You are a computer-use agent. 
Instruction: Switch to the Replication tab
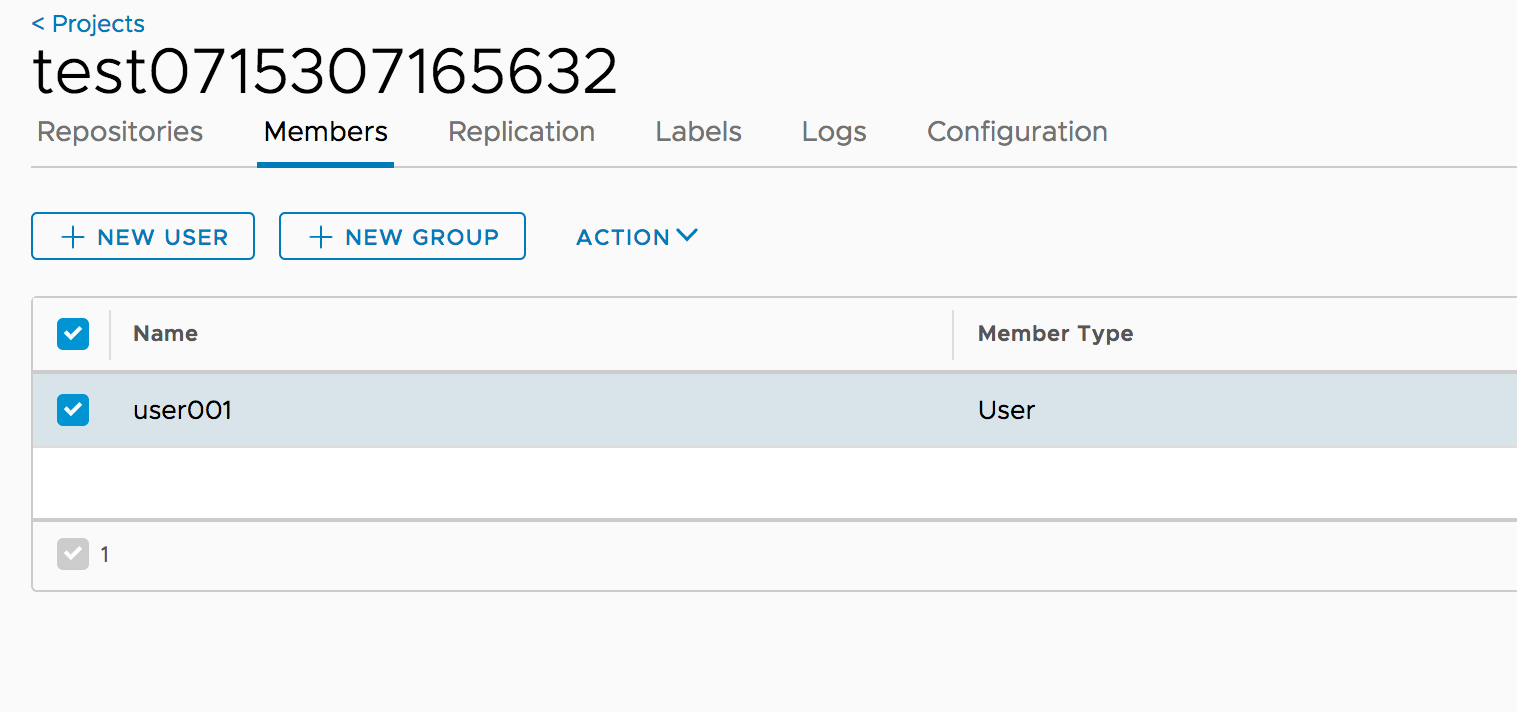521,131
